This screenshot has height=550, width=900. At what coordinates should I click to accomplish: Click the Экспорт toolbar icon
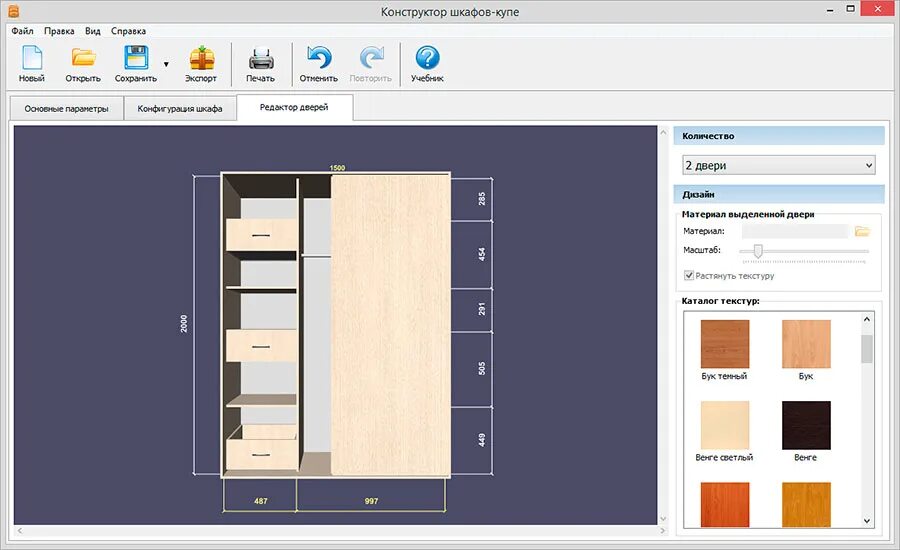pyautogui.click(x=201, y=58)
